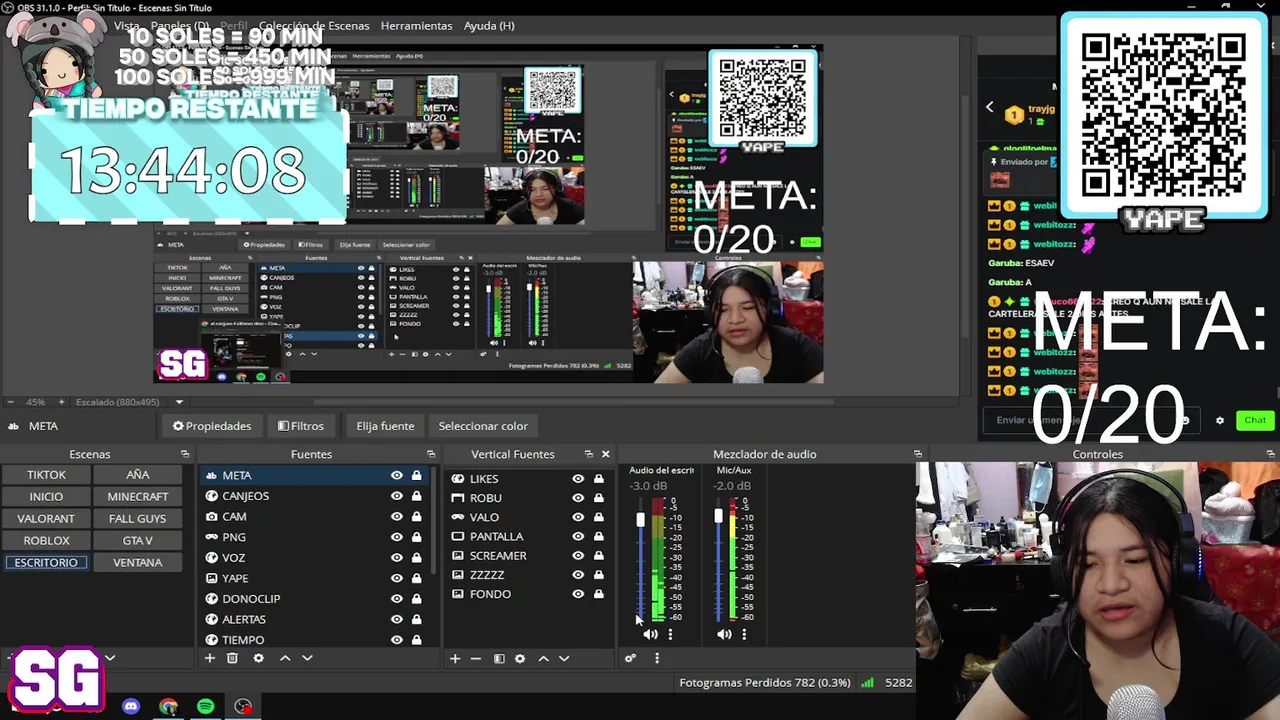Move scene down arrow in Escenas toolbar
The height and width of the screenshot is (720, 1280).
coord(110,658)
